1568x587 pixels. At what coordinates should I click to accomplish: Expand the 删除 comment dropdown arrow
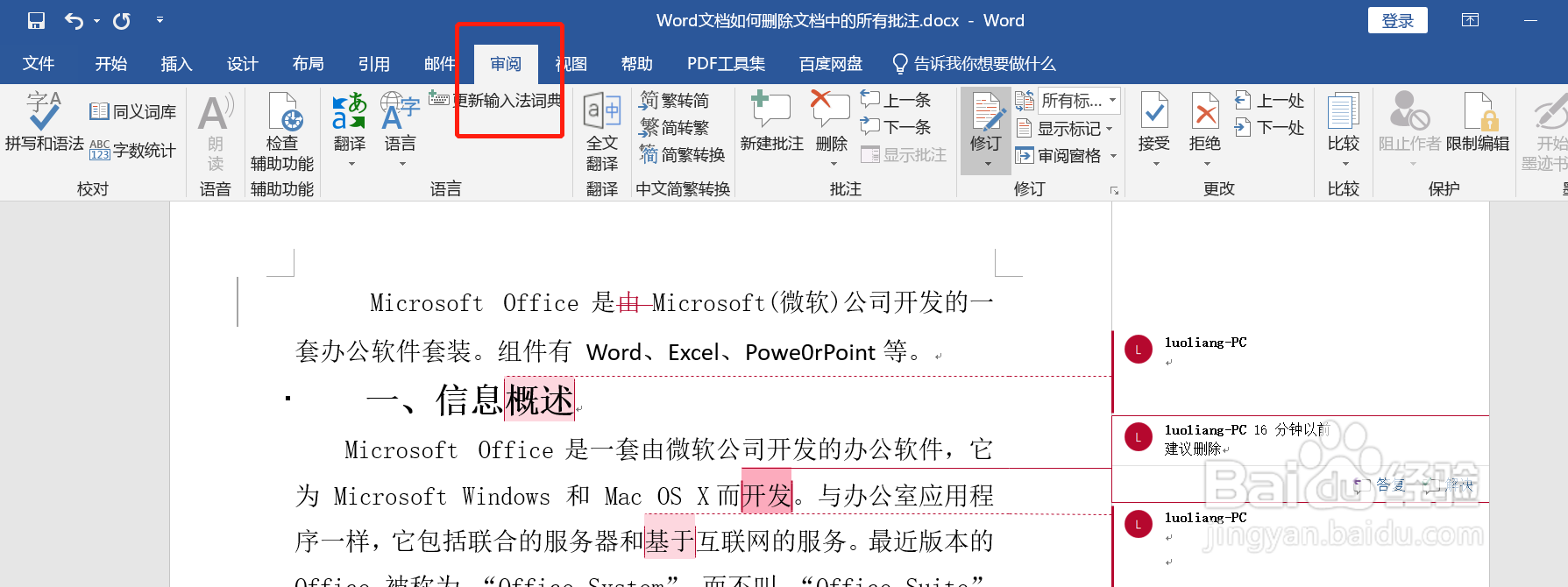(833, 163)
